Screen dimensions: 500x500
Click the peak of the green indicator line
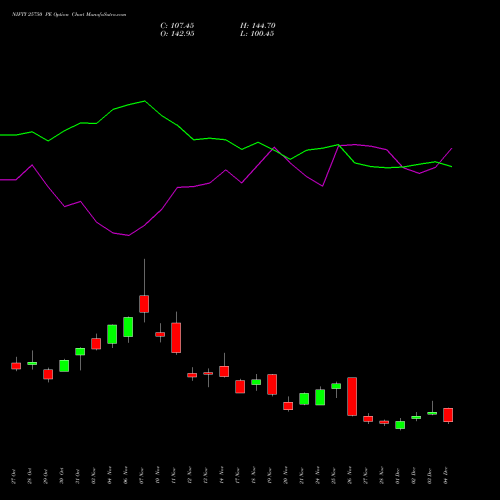pyautogui.click(x=144, y=101)
